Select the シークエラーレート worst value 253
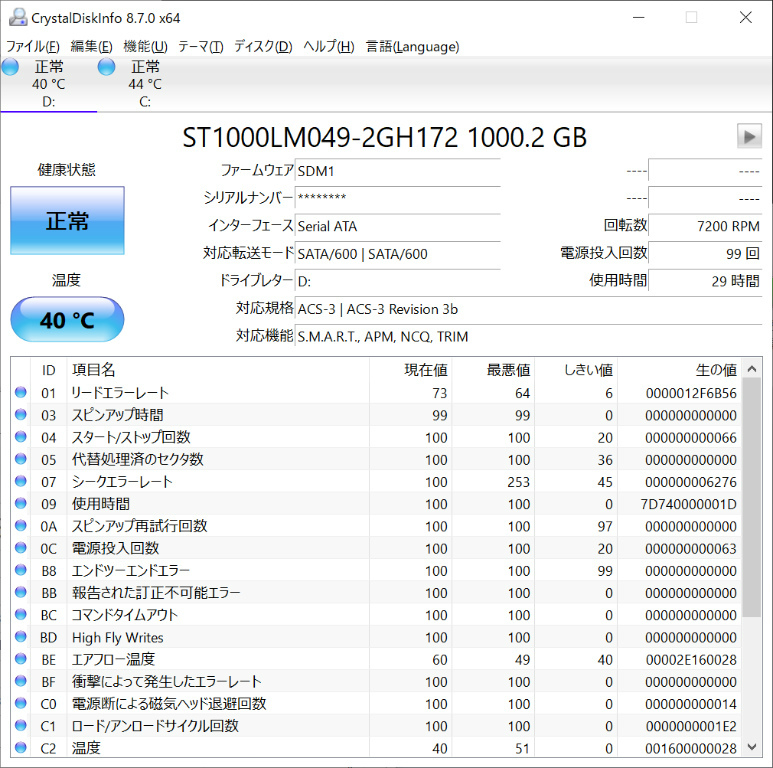Screen dimensions: 773x768 [x=519, y=482]
